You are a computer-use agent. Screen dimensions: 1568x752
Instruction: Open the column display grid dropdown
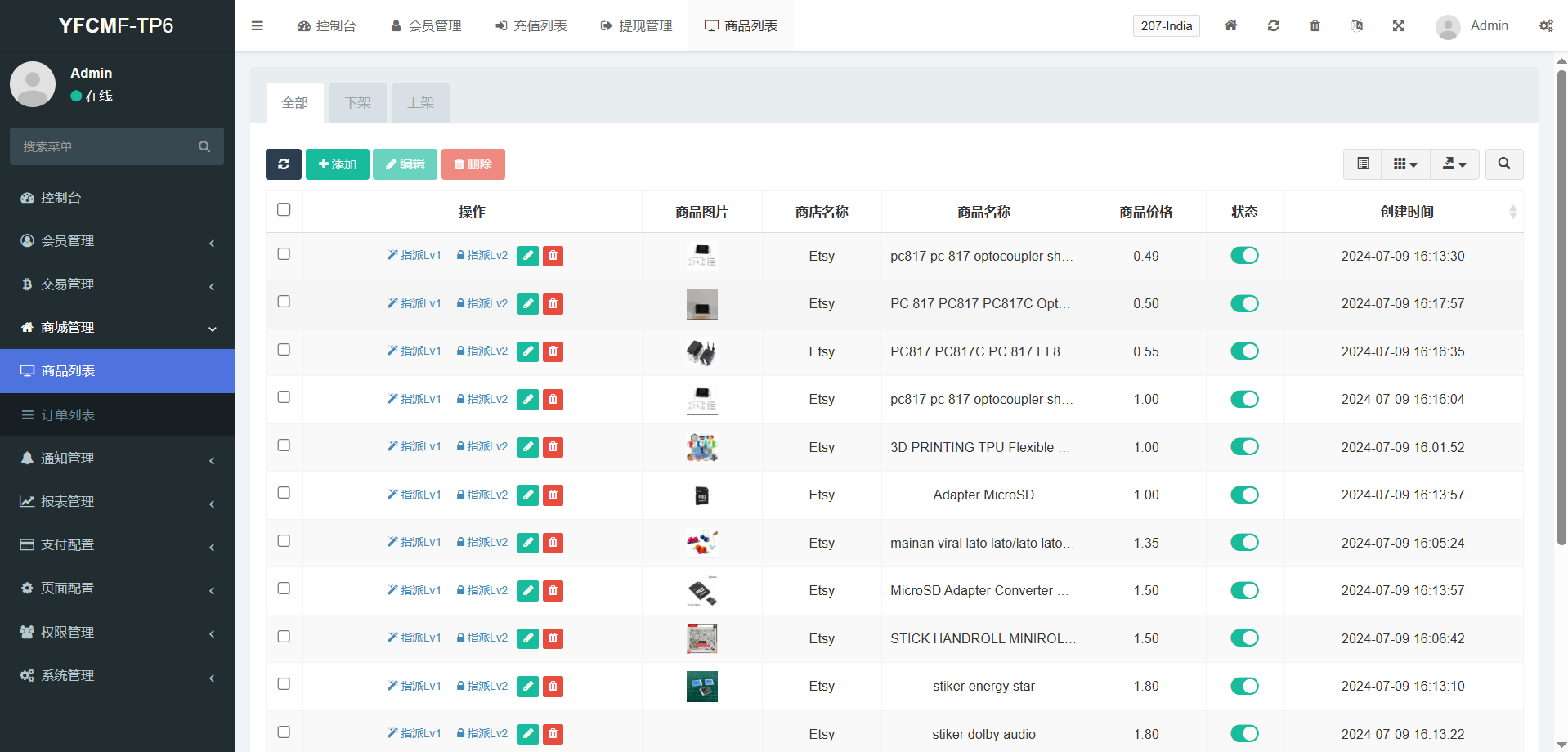click(x=1404, y=164)
